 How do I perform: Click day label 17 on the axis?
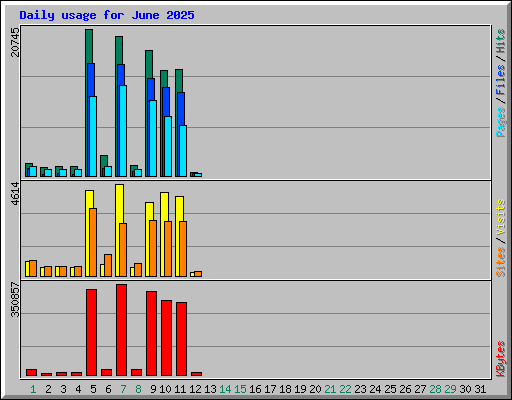coord(270,389)
